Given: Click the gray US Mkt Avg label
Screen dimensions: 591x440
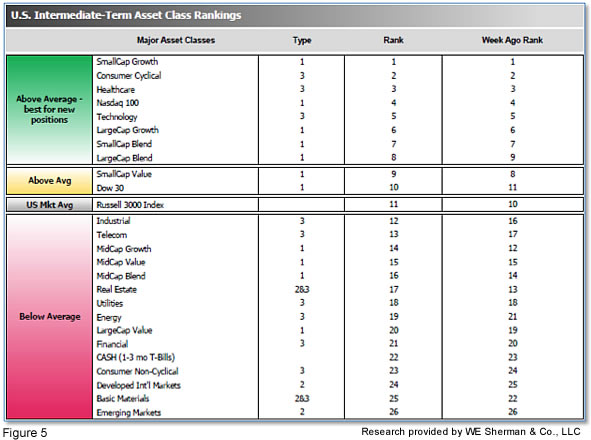Looking at the screenshot, I should [49, 205].
